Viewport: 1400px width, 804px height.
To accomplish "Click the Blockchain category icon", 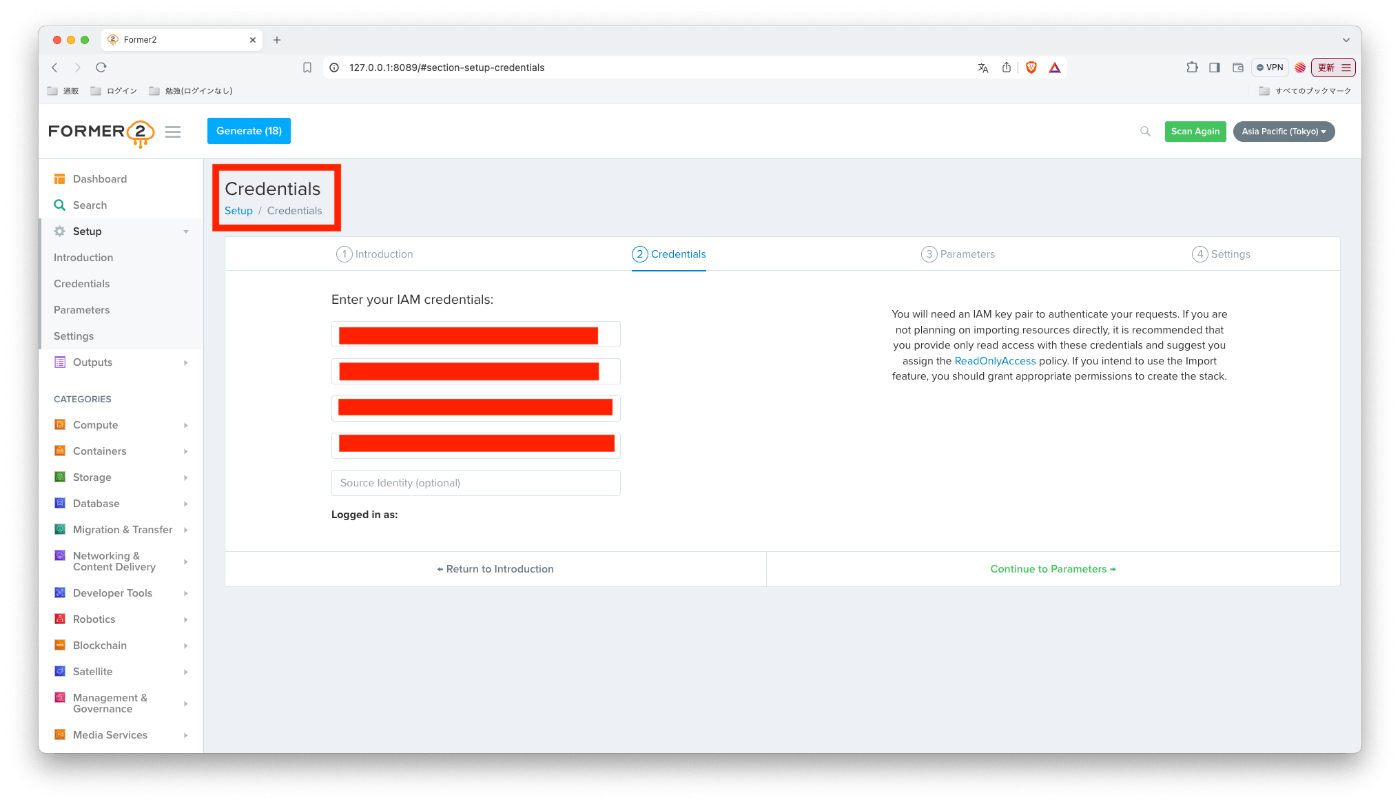I will pyautogui.click(x=60, y=645).
